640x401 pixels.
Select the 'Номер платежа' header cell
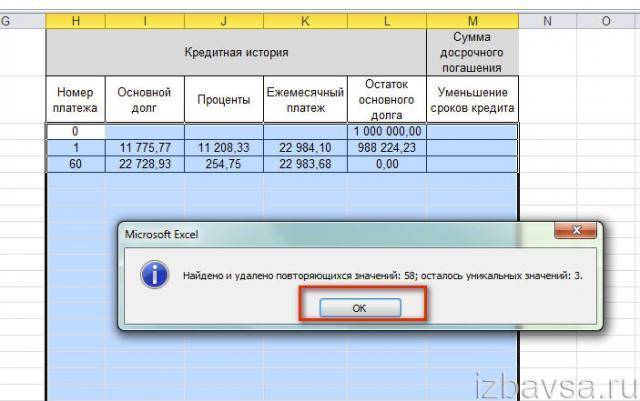coord(75,100)
